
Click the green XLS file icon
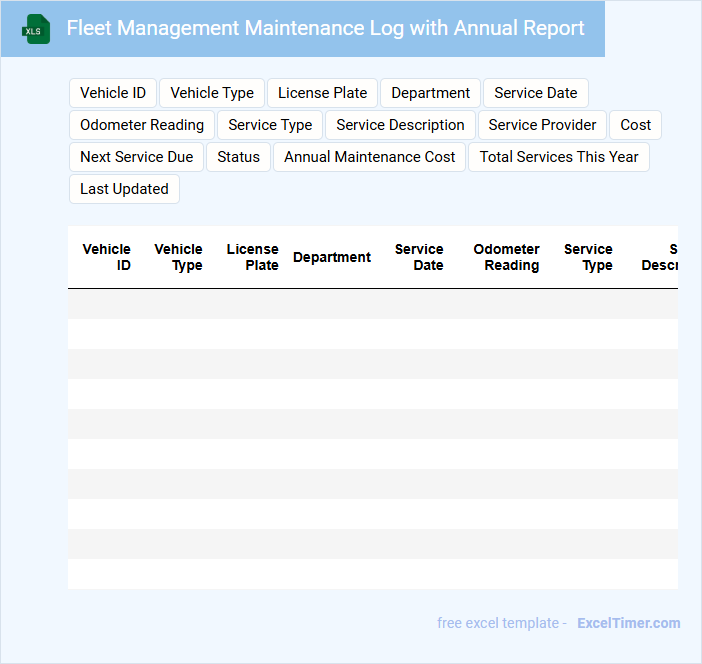click(37, 29)
